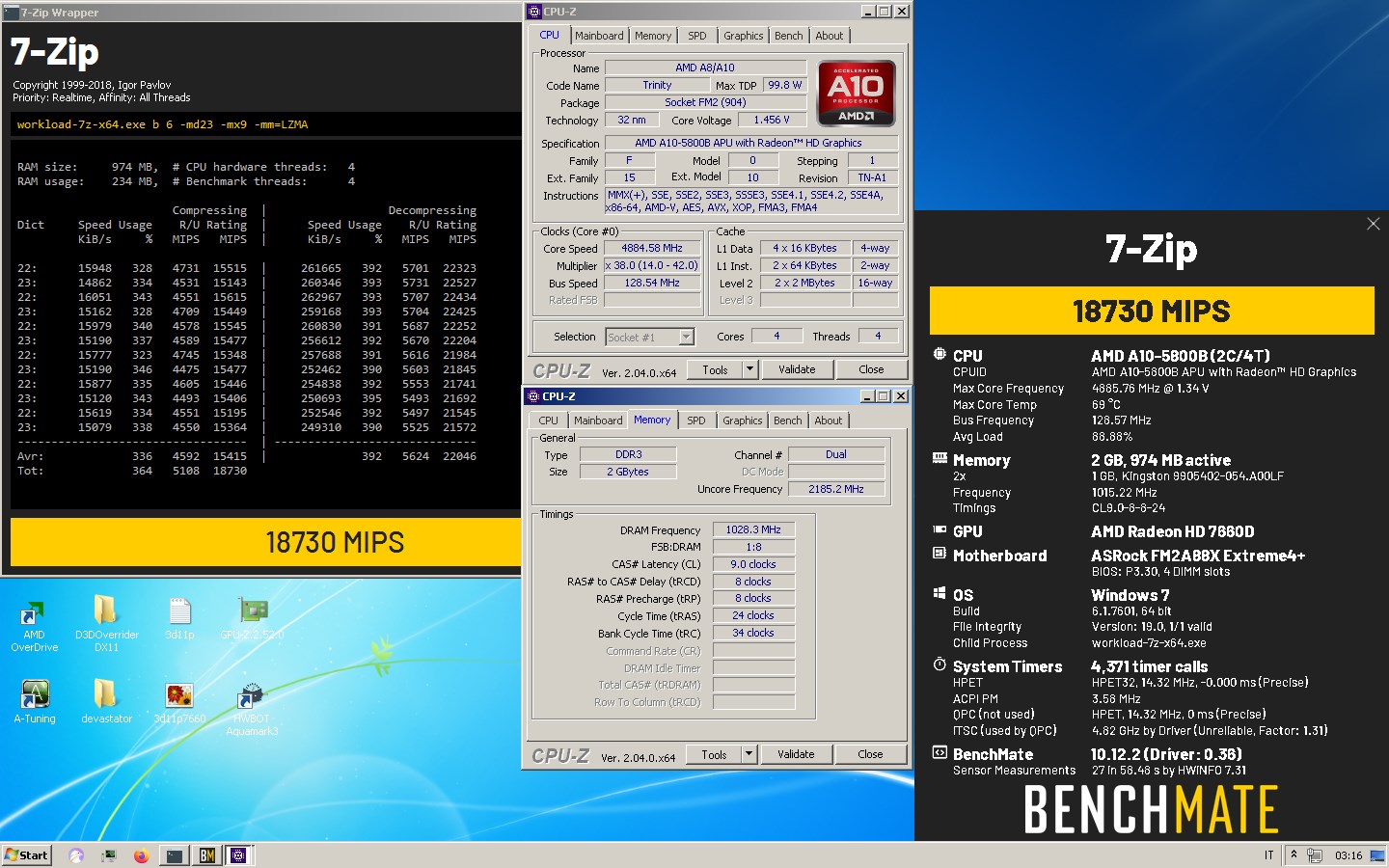Open the AMD OverDrive desktop shortcut

tap(34, 624)
